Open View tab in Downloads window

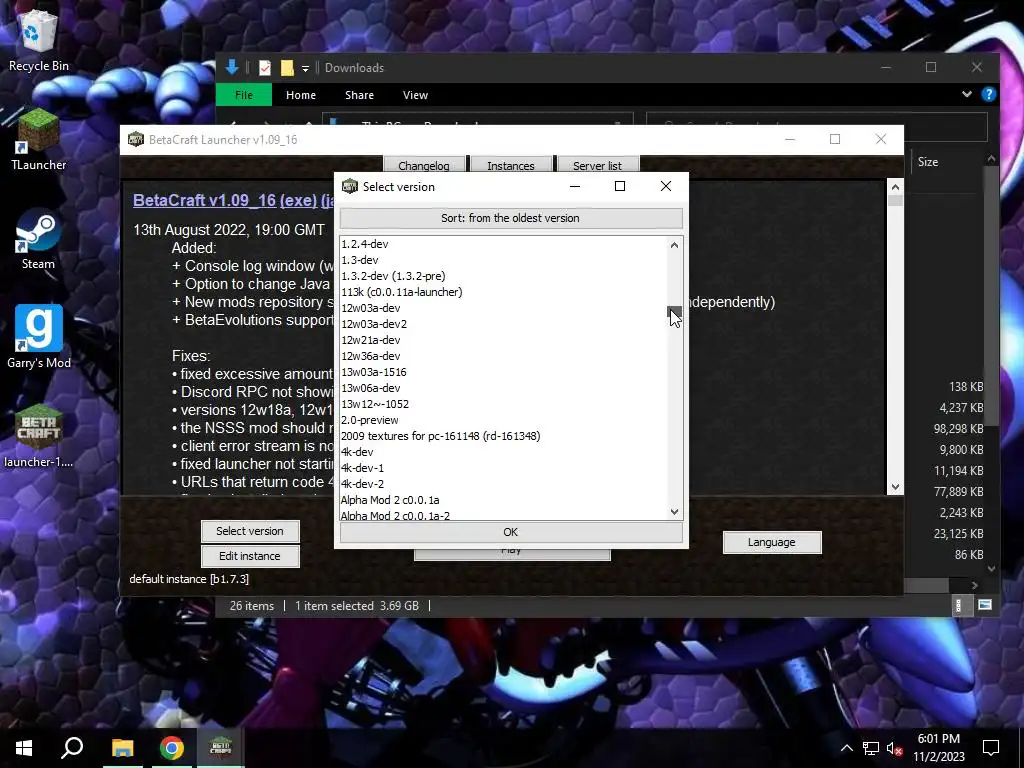pos(415,95)
